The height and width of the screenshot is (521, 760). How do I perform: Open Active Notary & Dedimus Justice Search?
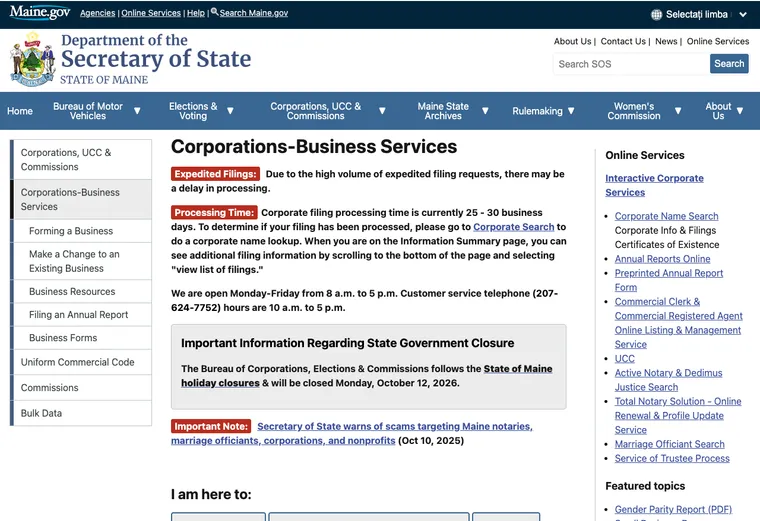point(668,380)
